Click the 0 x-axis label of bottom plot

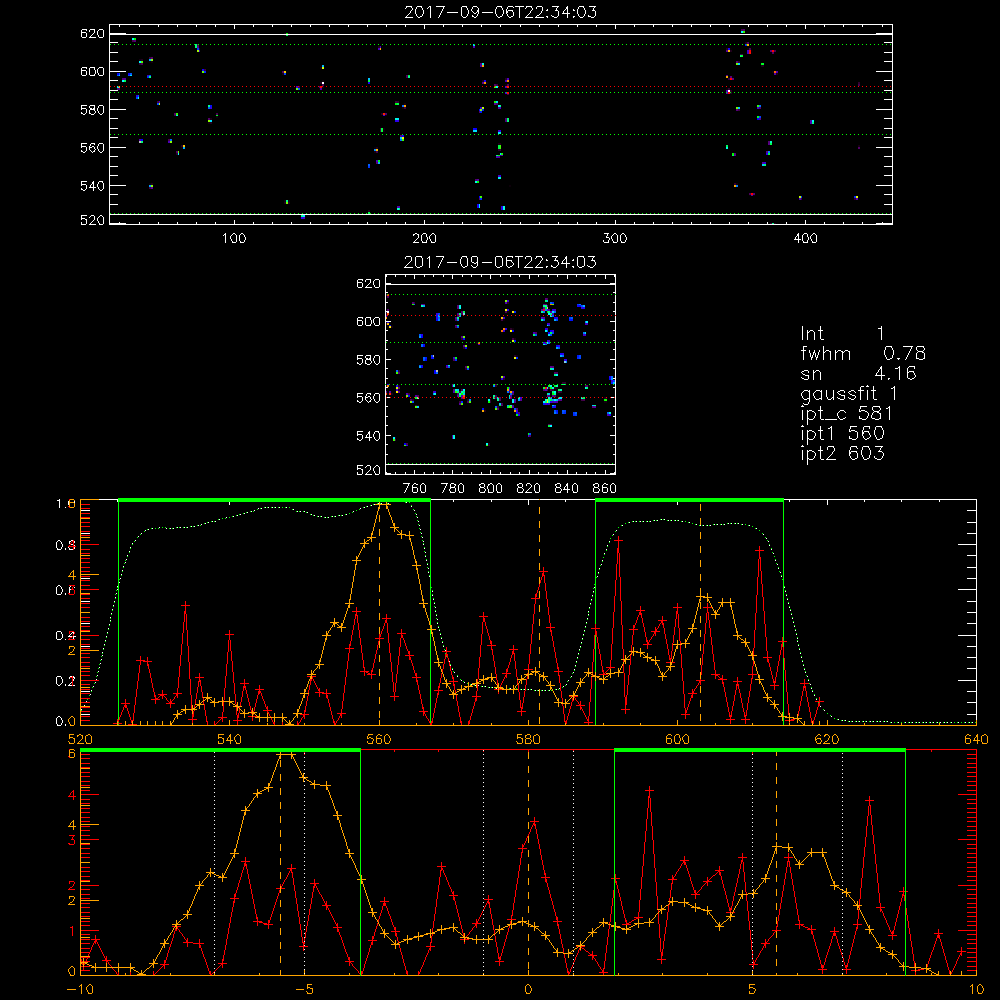tap(528, 990)
